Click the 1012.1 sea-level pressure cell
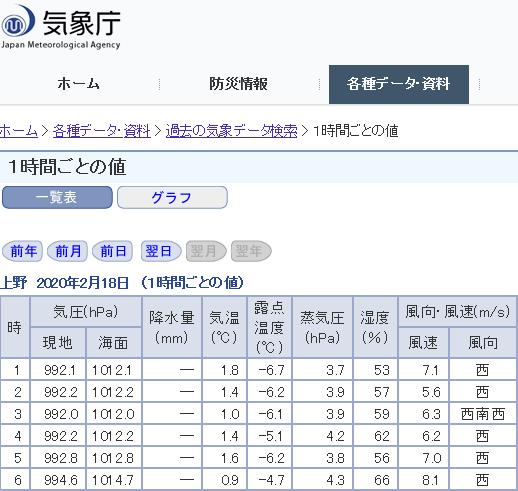The height and width of the screenshot is (491, 518). [x=114, y=369]
